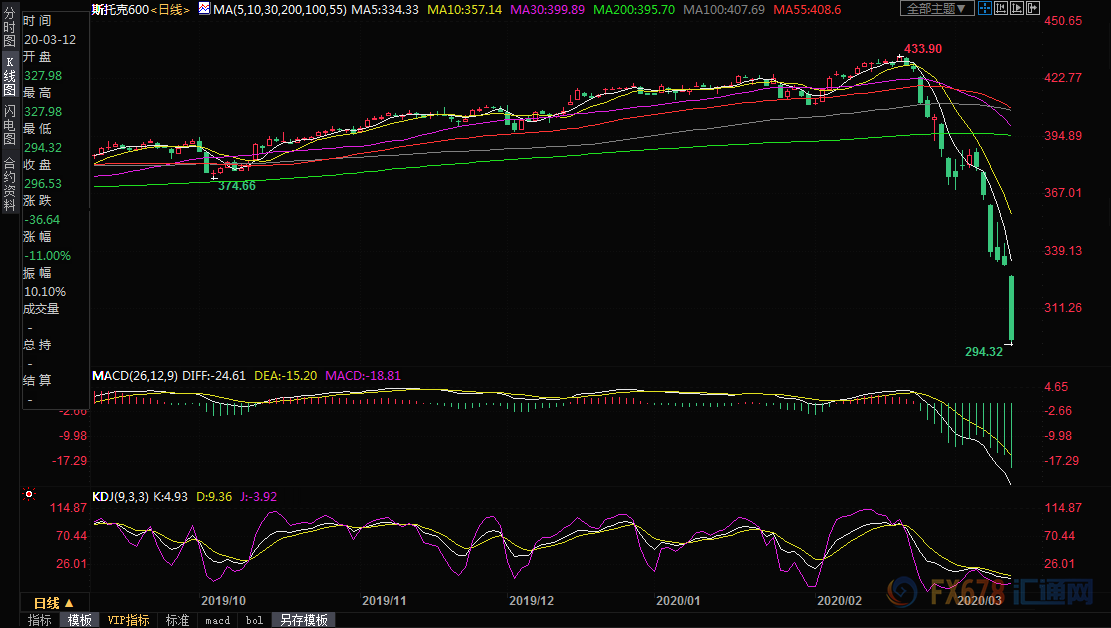Apply the macd template
This screenshot has width=1111, height=628.
pyautogui.click(x=217, y=620)
